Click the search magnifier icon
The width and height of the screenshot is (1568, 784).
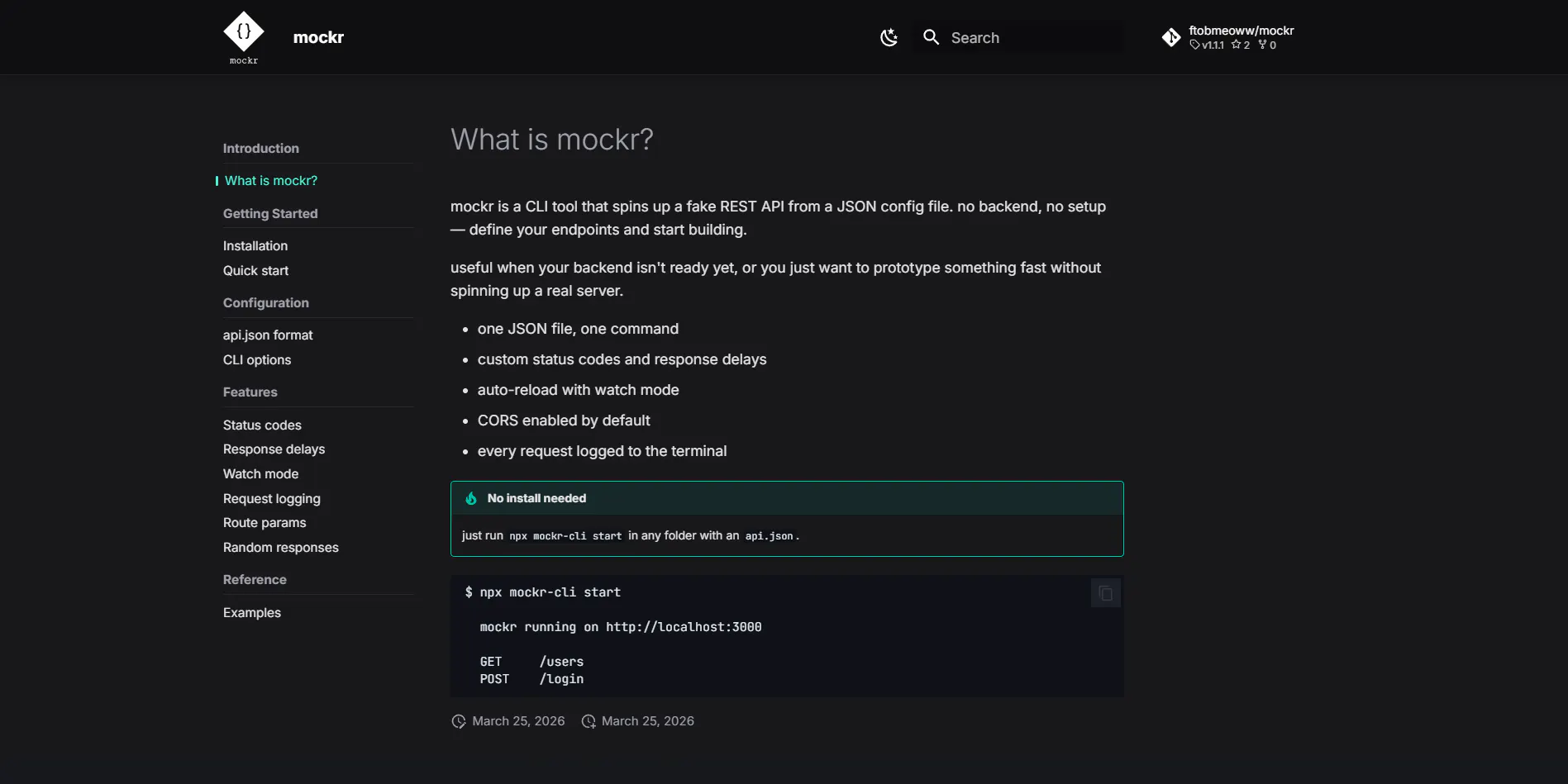tap(932, 37)
